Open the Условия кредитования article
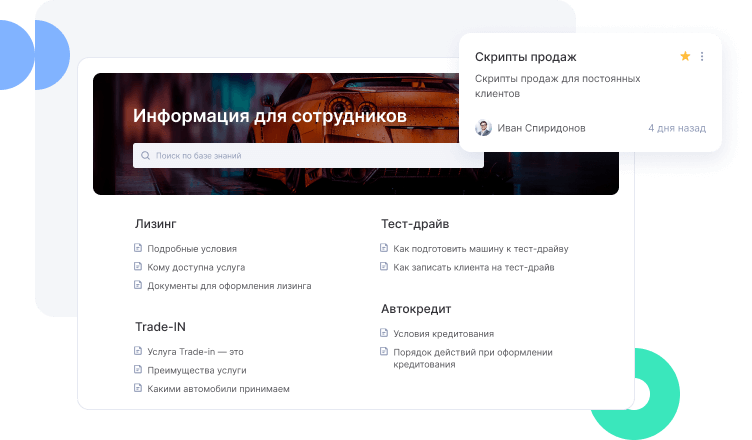 pyautogui.click(x=444, y=333)
